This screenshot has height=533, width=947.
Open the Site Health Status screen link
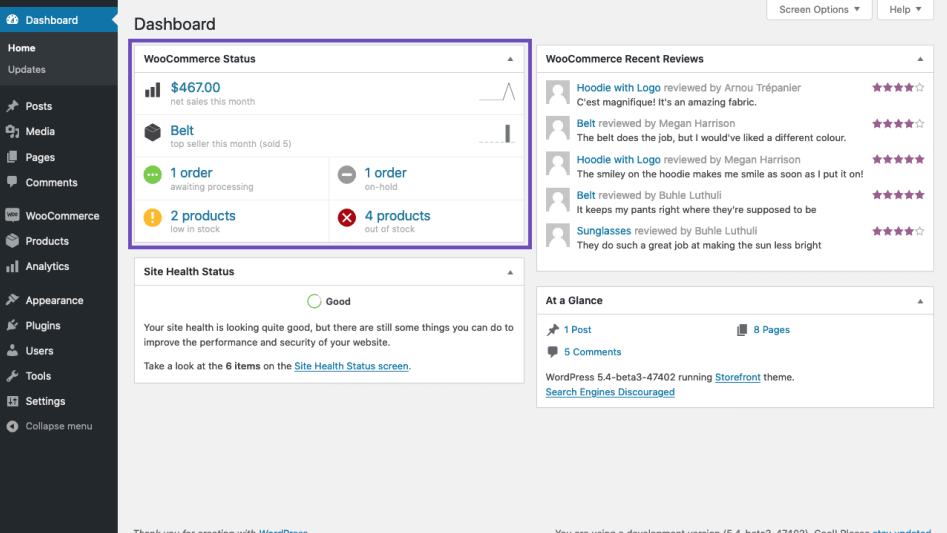coord(351,366)
